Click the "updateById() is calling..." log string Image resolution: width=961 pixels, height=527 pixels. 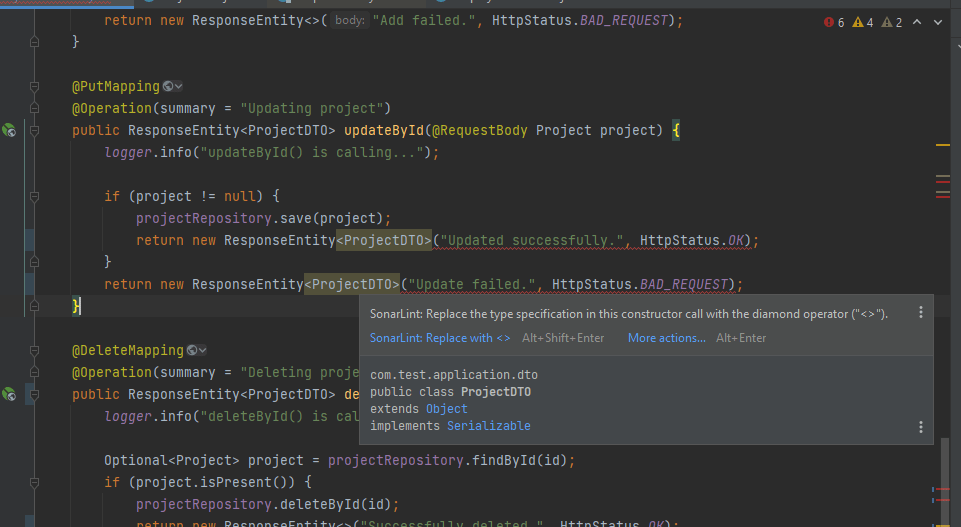coord(312,153)
